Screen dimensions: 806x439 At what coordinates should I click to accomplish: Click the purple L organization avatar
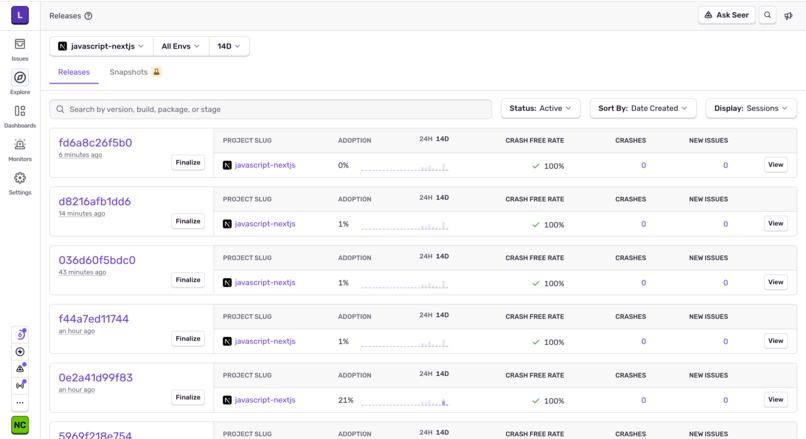[20, 15]
